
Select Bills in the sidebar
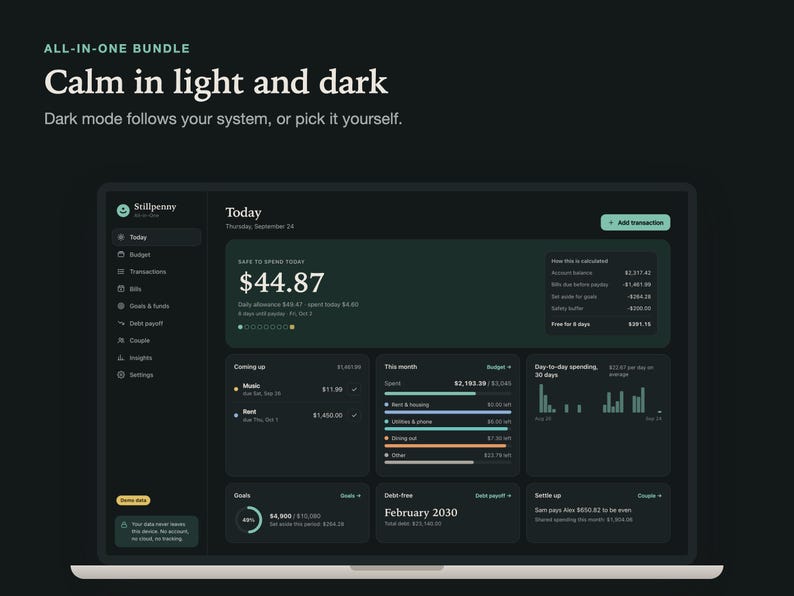[x=156, y=289]
